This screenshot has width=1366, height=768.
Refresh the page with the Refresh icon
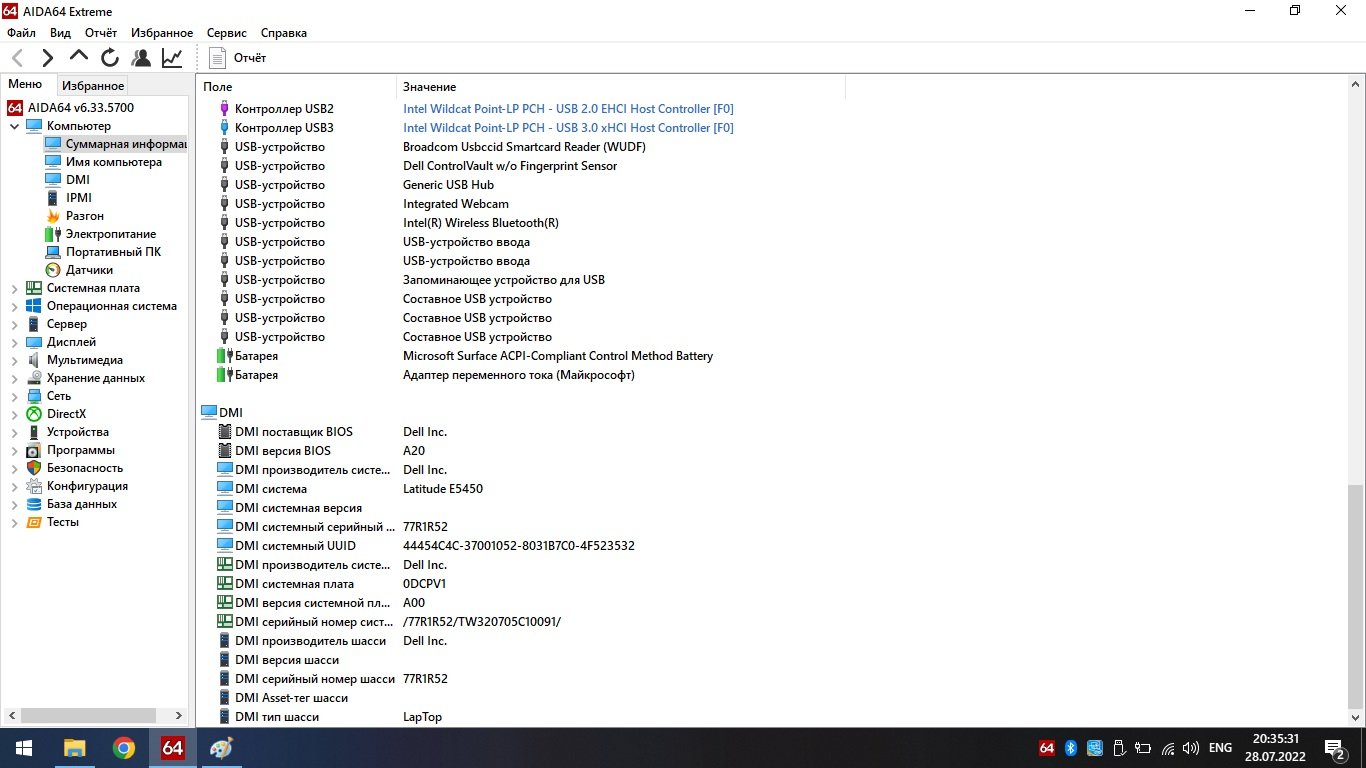pos(110,58)
